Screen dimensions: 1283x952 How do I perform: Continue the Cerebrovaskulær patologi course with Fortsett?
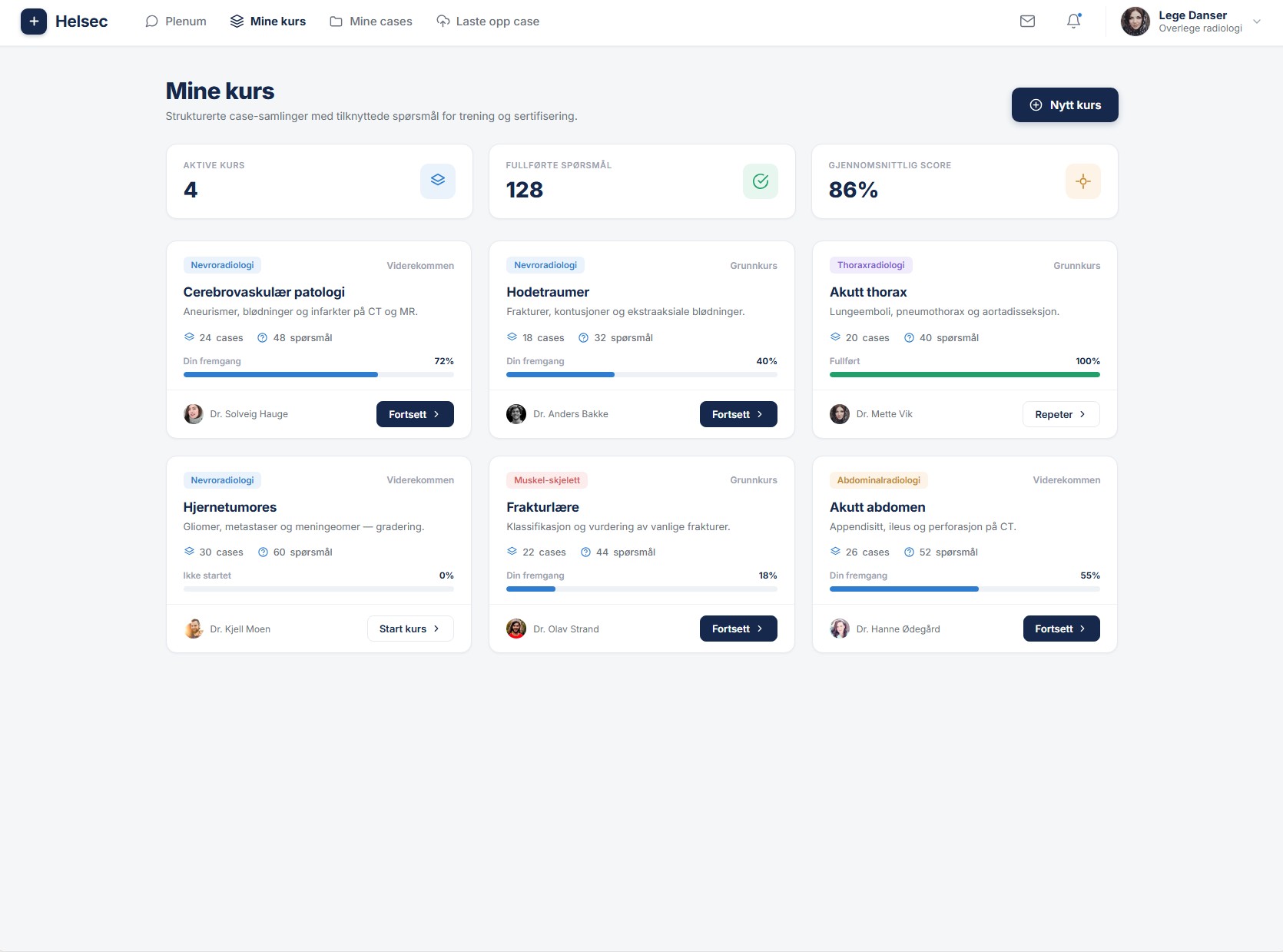(x=415, y=414)
